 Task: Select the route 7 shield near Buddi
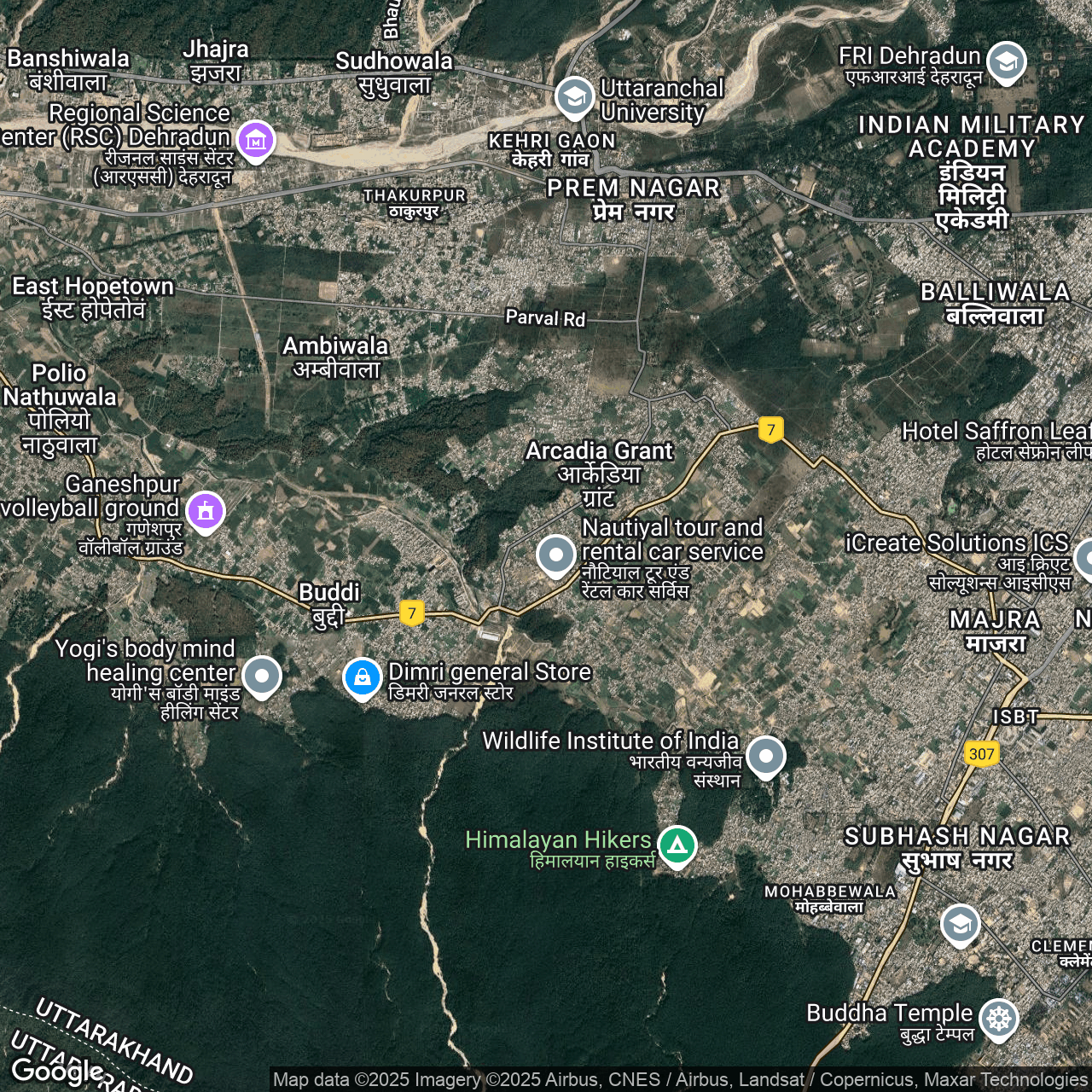click(412, 613)
